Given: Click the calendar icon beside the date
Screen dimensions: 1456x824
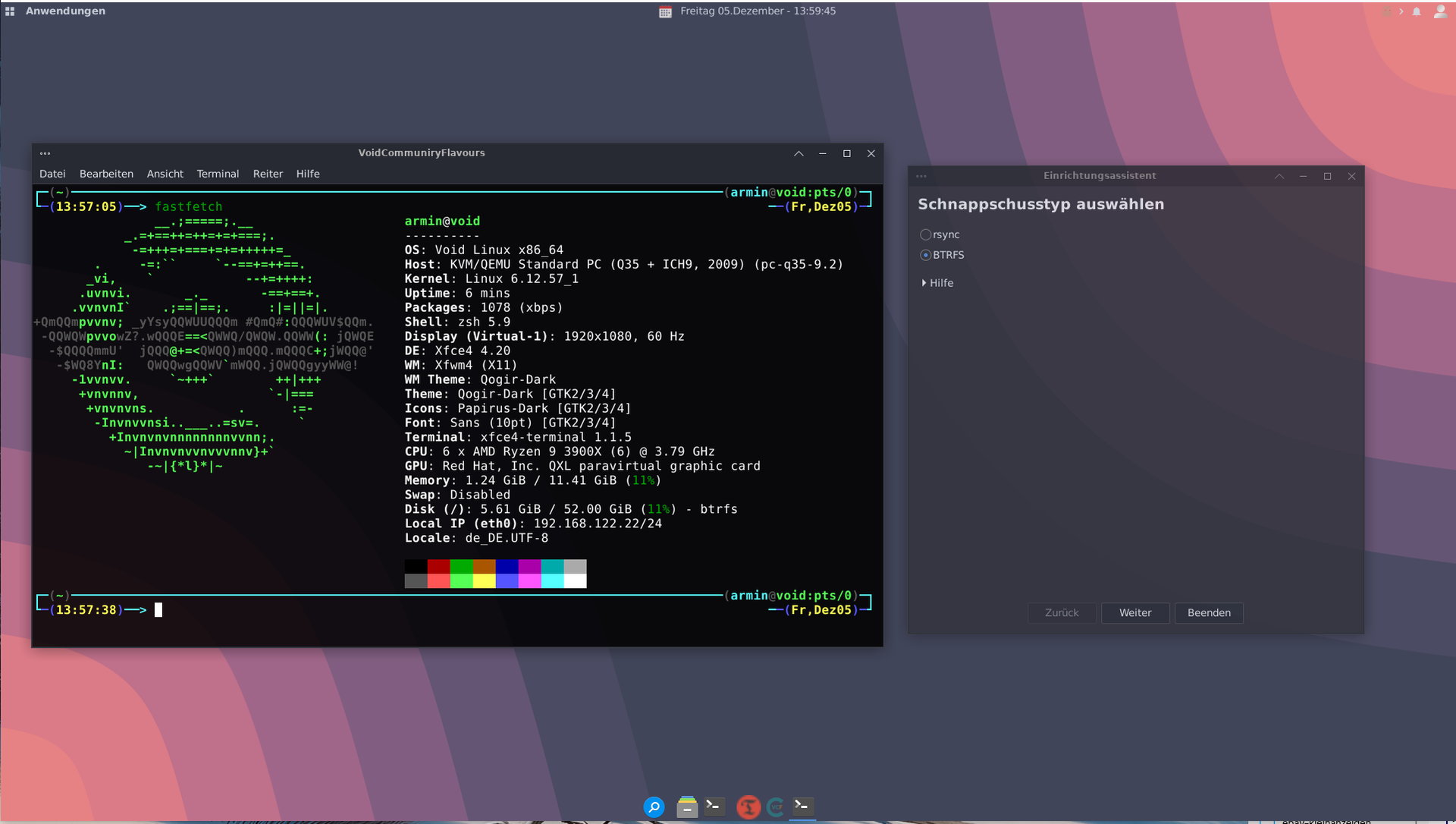Looking at the screenshot, I should pos(665,11).
